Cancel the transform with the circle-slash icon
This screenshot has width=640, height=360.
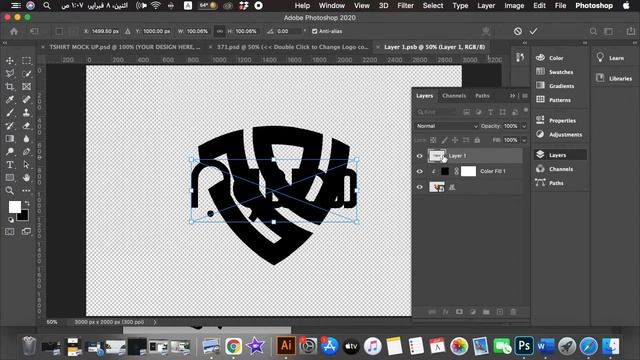(518, 31)
